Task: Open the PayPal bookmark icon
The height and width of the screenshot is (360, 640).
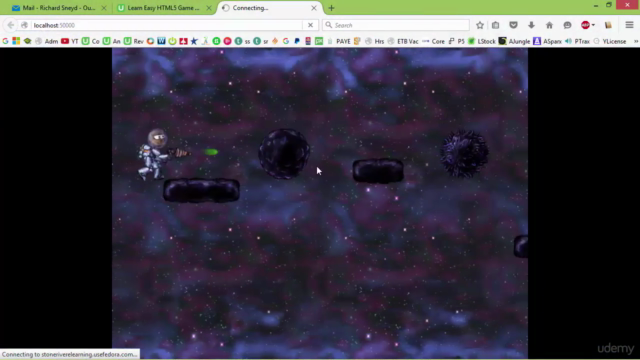Action: coord(297,41)
